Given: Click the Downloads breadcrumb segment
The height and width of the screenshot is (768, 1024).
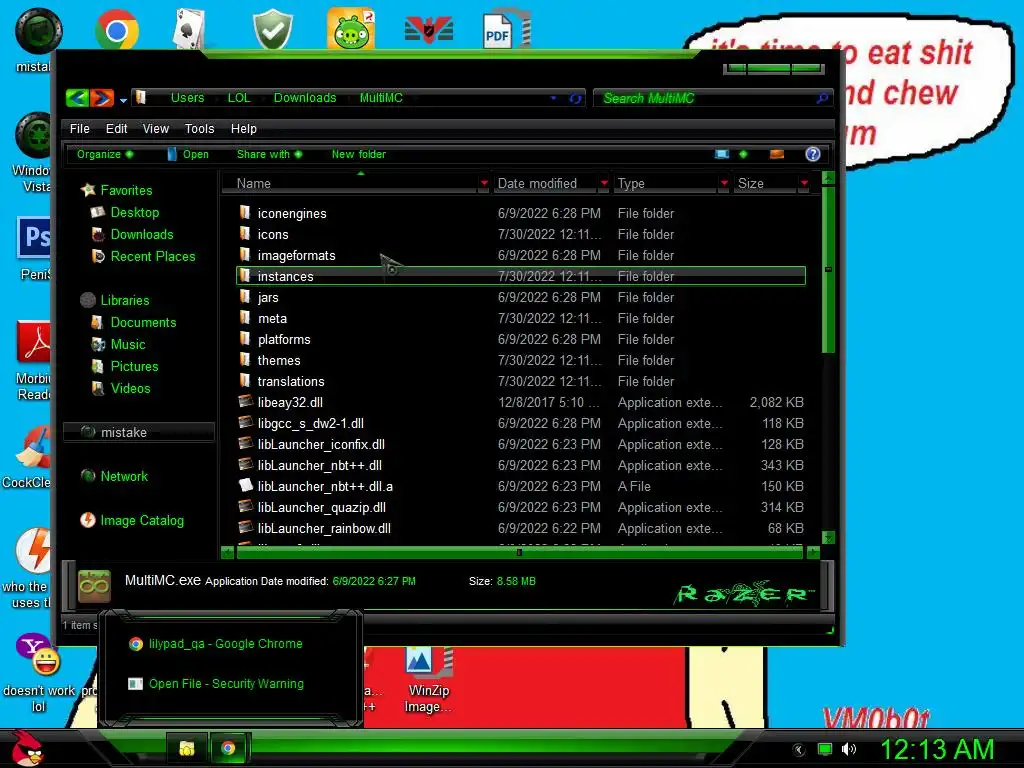Looking at the screenshot, I should (x=304, y=97).
